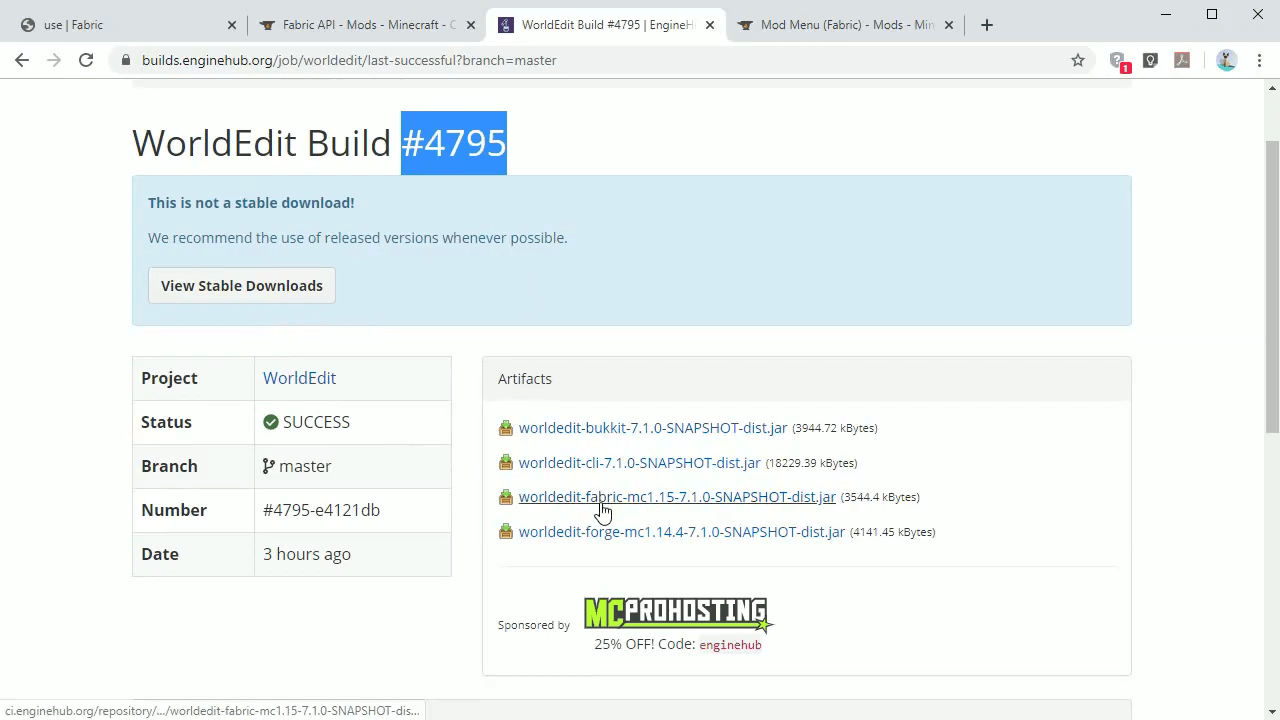
Task: Click View Stable Downloads button
Action: click(242, 285)
